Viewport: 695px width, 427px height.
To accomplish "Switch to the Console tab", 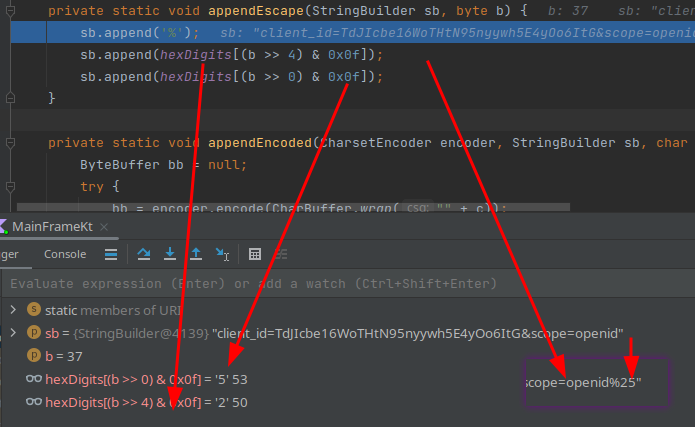I will coord(65,254).
